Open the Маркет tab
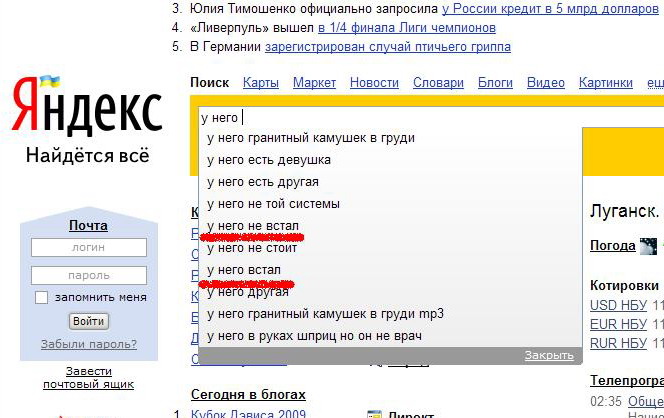Image resolution: width=664 pixels, height=418 pixels. click(x=314, y=82)
